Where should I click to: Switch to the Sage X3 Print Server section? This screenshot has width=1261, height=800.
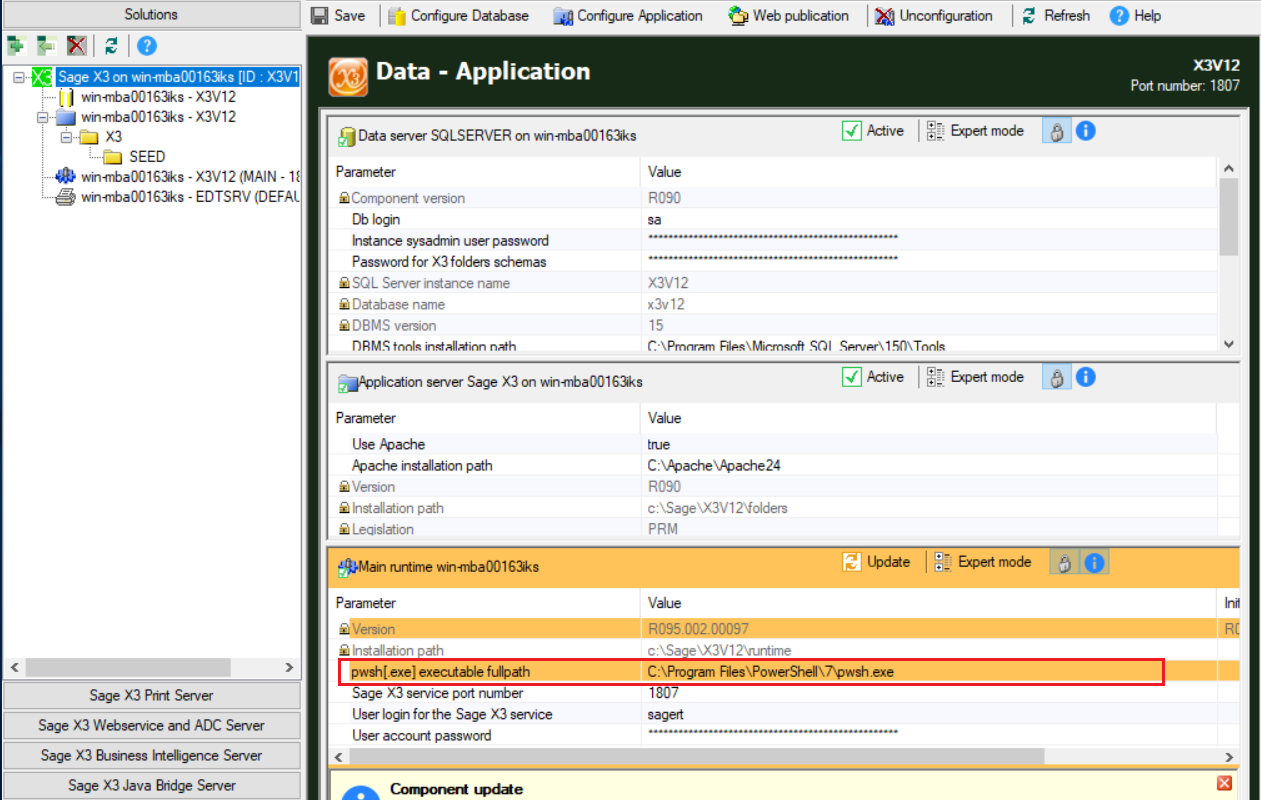tap(151, 695)
